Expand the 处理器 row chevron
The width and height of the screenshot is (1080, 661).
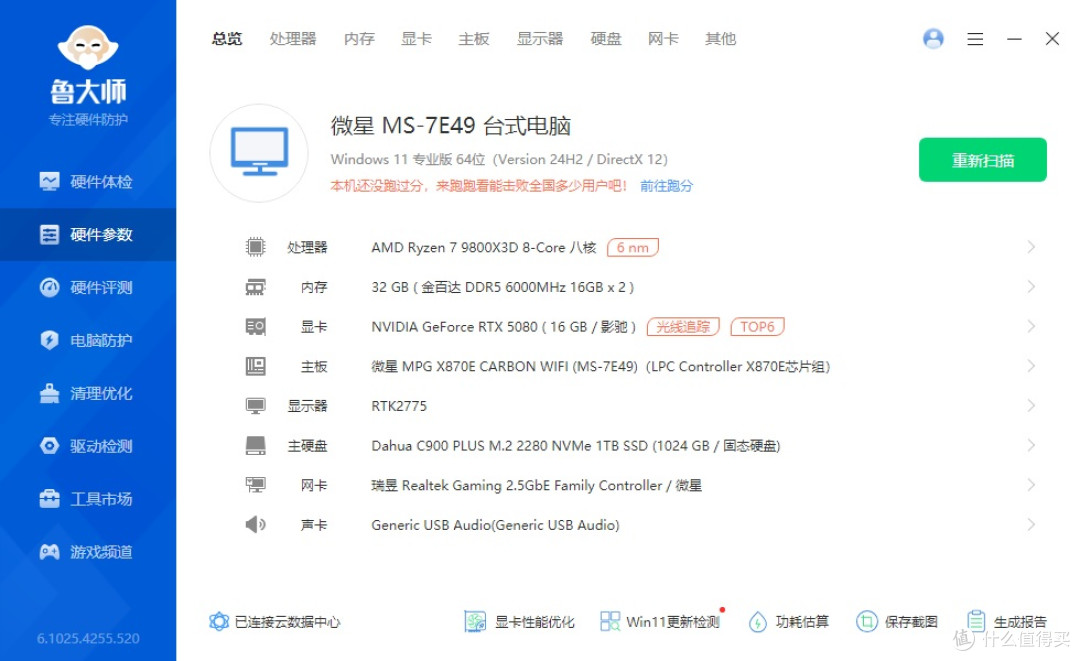tap(1031, 246)
